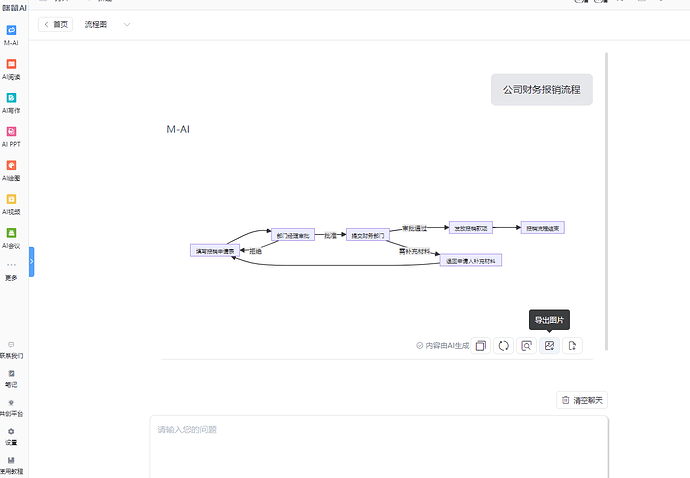Click the magnifier preview icon
Screen dimensions: 690x478
pyautogui.click(x=527, y=346)
